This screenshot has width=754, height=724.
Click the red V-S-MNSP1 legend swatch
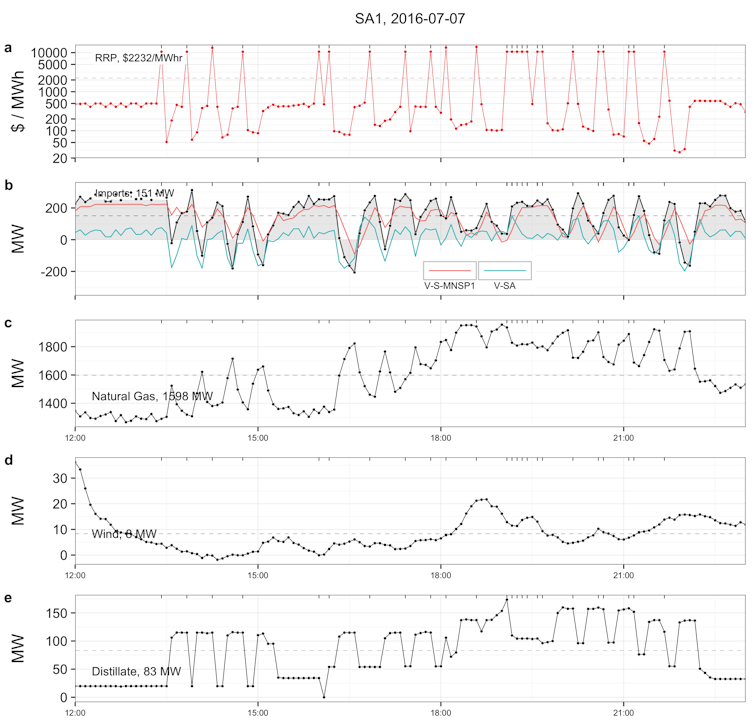tap(450, 270)
